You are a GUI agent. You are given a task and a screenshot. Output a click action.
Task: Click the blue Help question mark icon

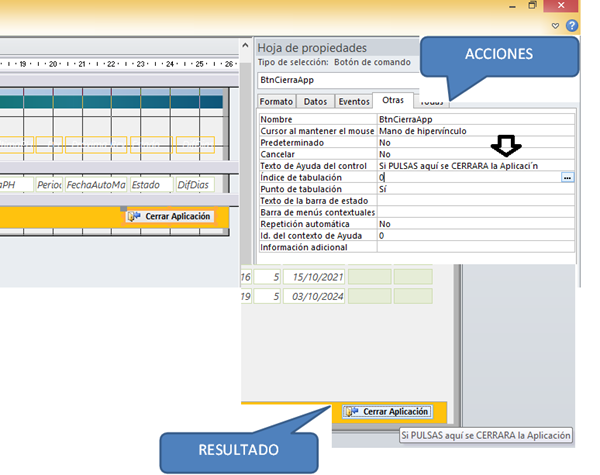[572, 27]
